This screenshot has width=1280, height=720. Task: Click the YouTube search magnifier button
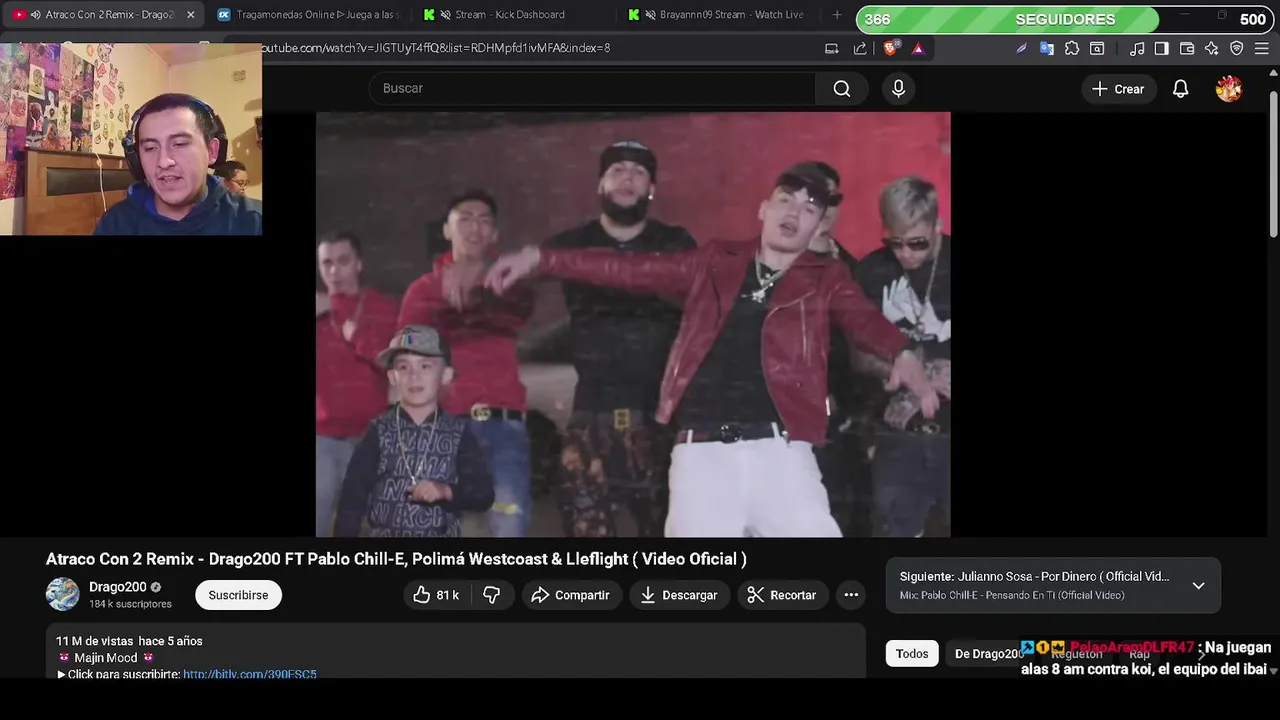pyautogui.click(x=842, y=89)
